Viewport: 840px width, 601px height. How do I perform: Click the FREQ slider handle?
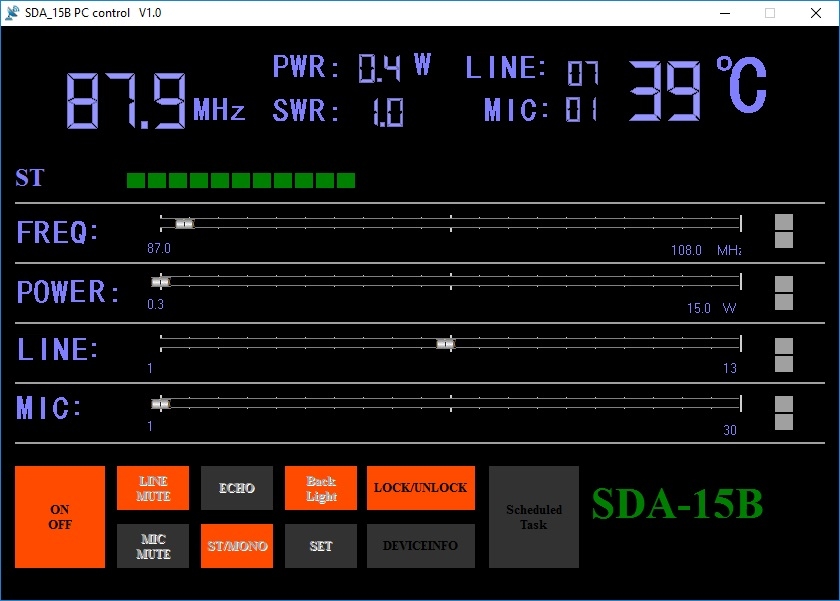coord(184,223)
